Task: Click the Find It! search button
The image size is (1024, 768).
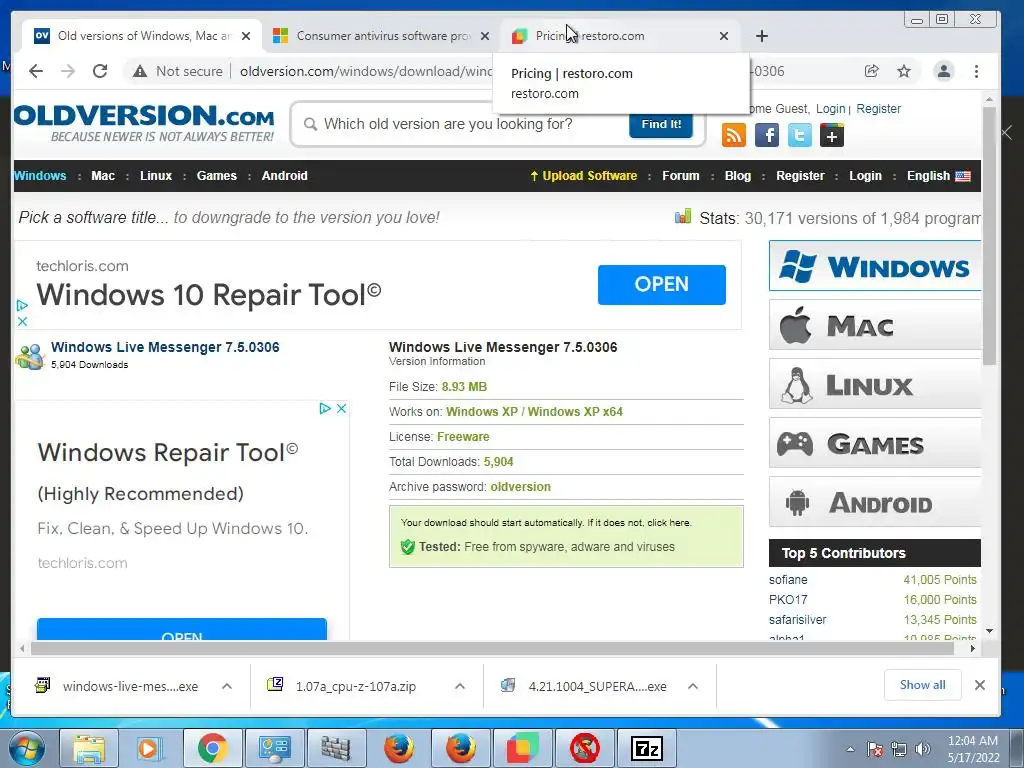Action: click(661, 124)
